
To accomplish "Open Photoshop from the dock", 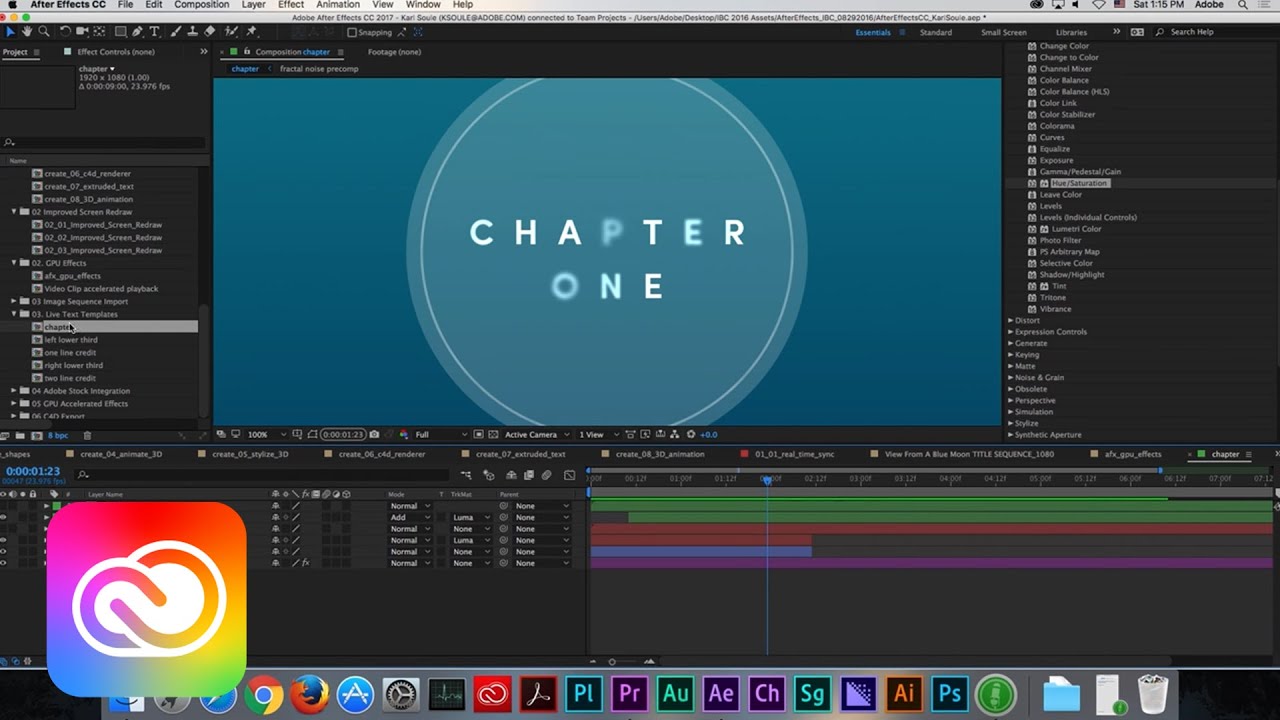I will pyautogui.click(x=950, y=693).
